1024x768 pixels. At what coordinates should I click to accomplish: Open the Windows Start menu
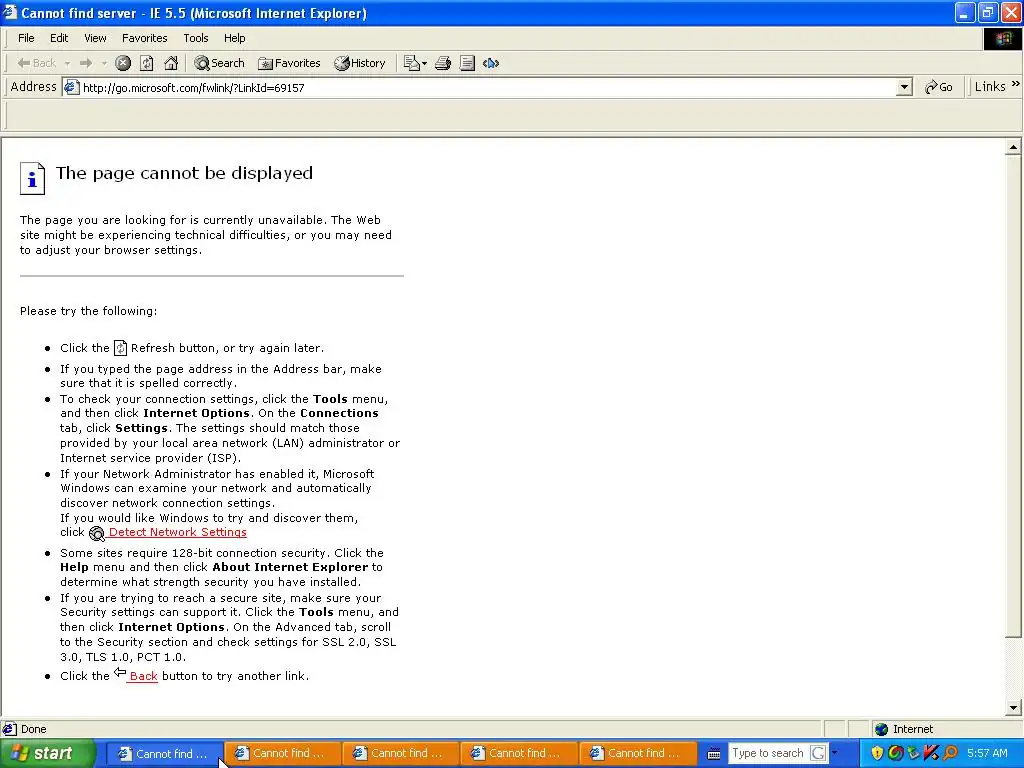(48, 754)
